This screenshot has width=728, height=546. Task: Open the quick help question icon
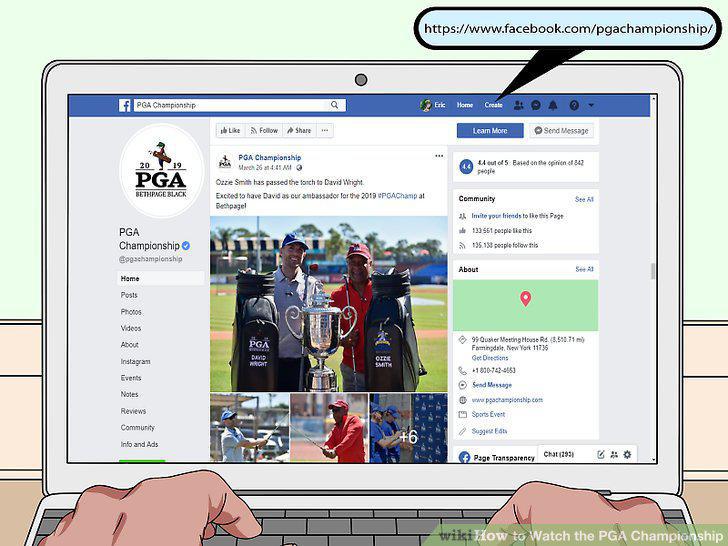[x=574, y=105]
